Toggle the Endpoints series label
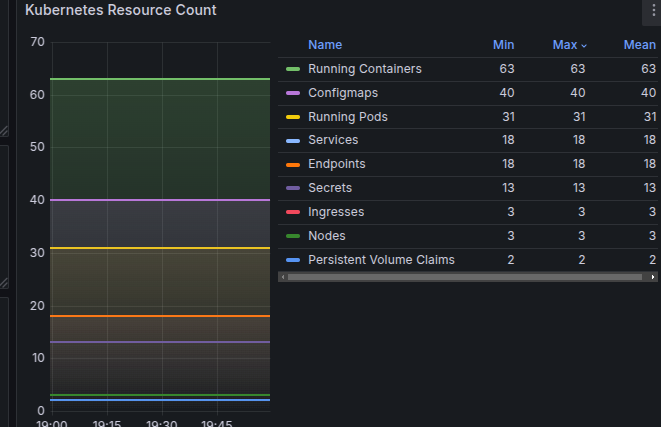 [x=337, y=164]
